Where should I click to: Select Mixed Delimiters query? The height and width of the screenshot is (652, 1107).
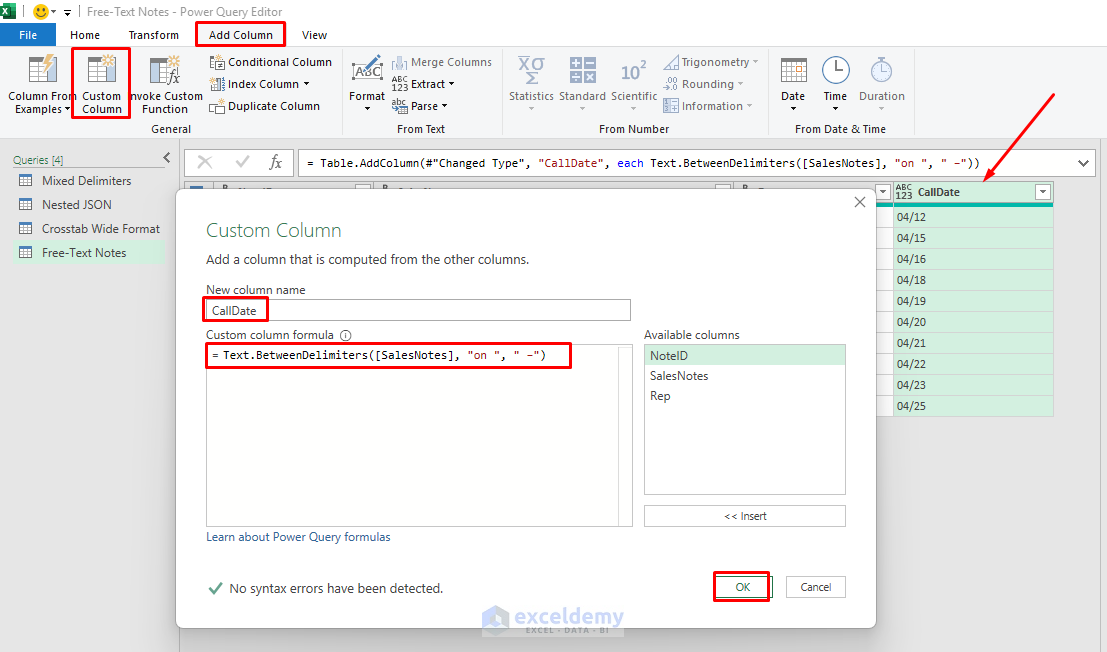86,181
